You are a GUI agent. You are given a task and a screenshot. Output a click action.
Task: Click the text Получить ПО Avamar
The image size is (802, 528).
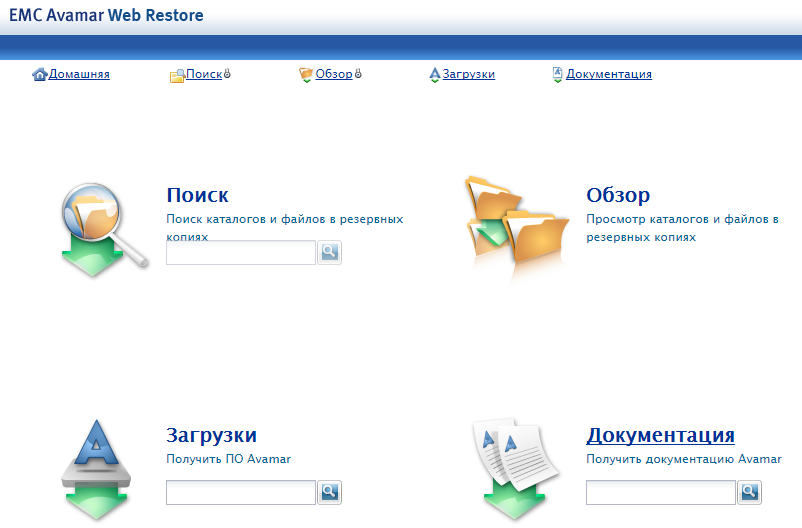(x=229, y=459)
